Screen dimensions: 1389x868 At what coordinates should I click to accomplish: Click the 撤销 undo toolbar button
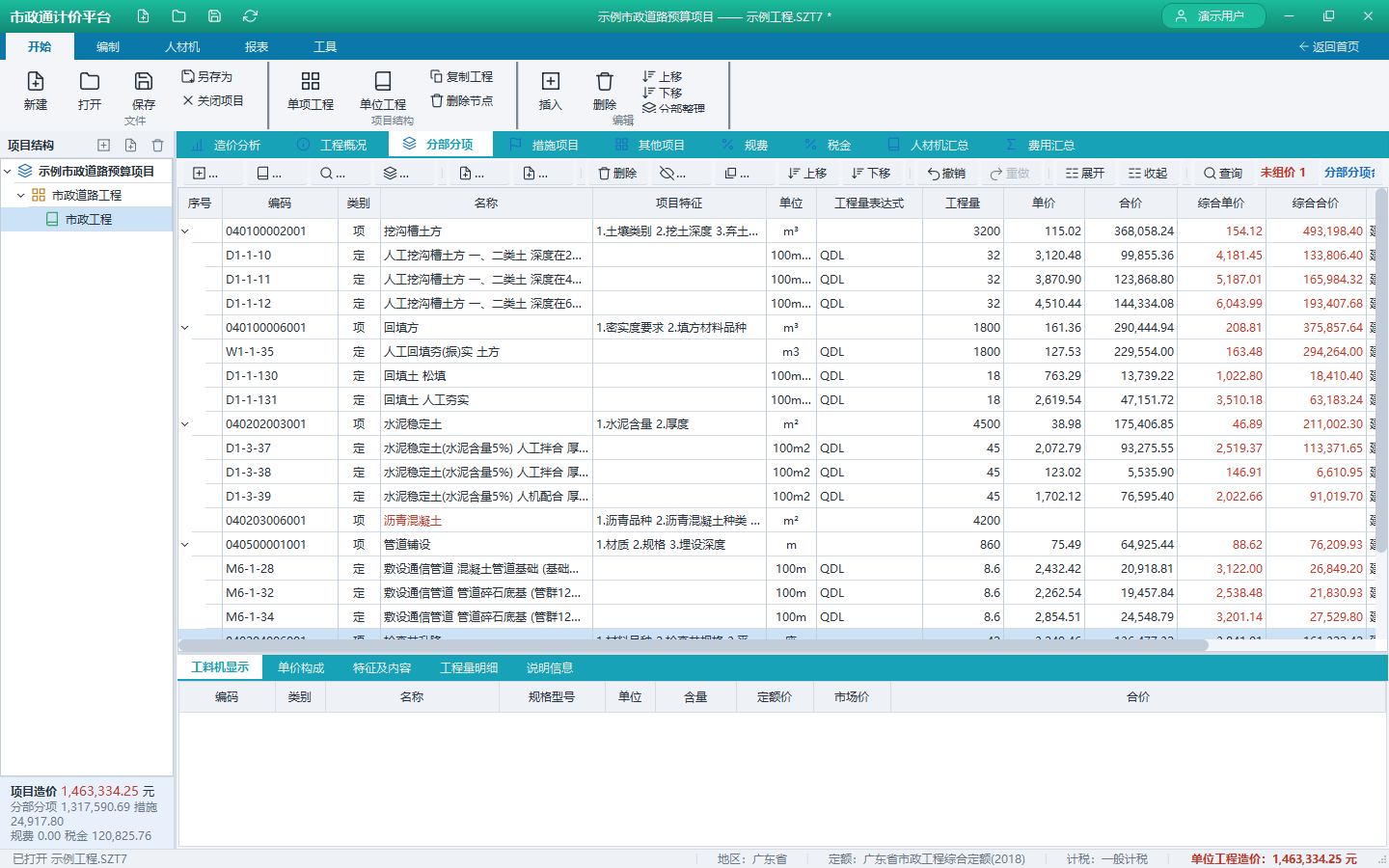tap(946, 174)
